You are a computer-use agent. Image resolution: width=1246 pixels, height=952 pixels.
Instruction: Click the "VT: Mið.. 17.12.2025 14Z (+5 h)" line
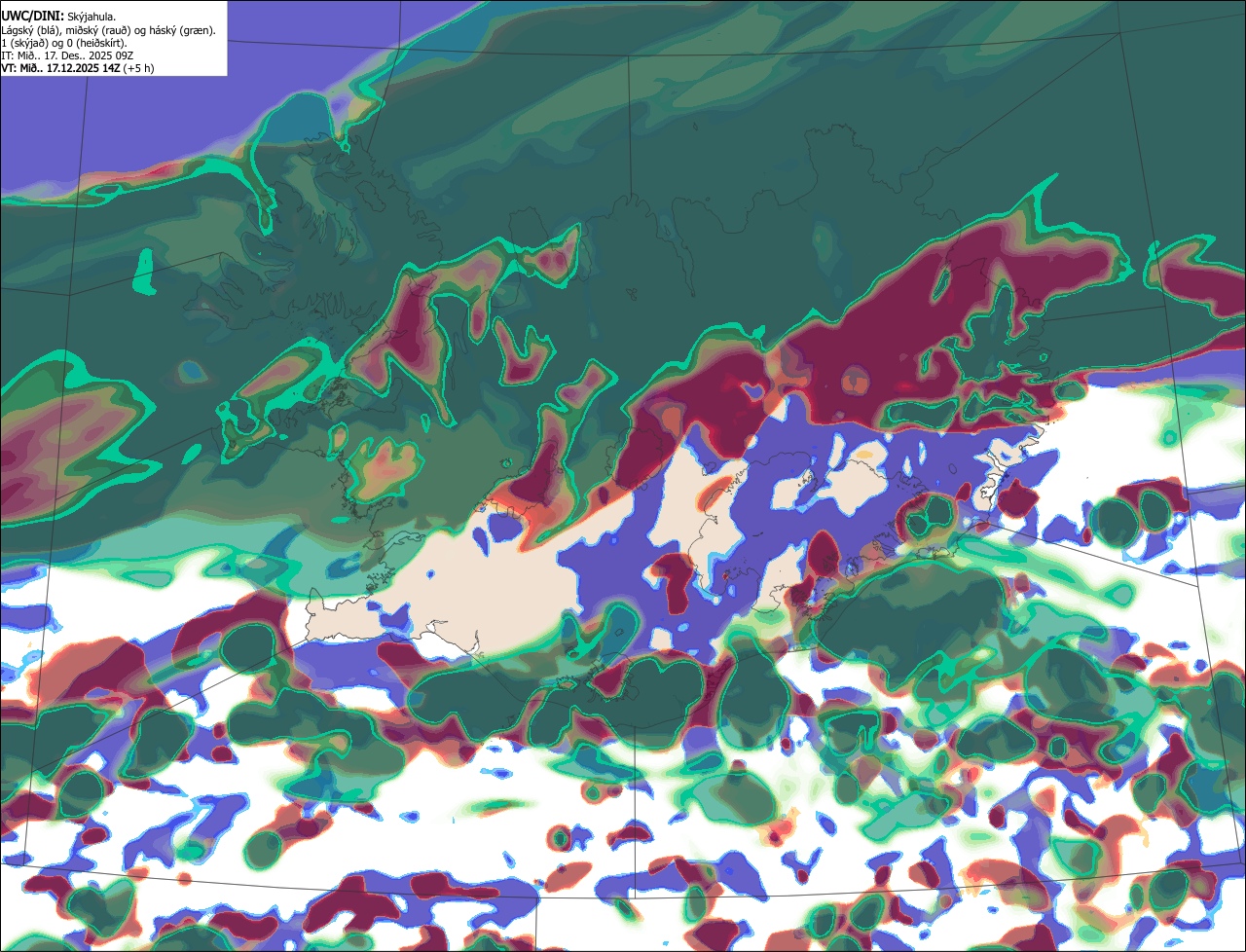tap(78, 68)
